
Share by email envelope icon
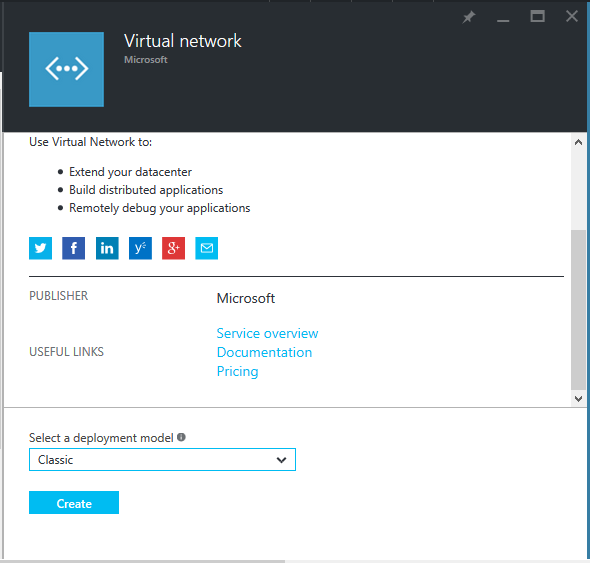pyautogui.click(x=207, y=248)
